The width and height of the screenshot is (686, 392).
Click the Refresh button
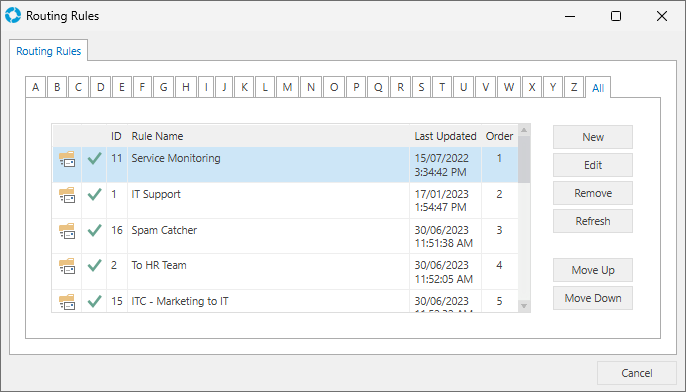pos(593,221)
